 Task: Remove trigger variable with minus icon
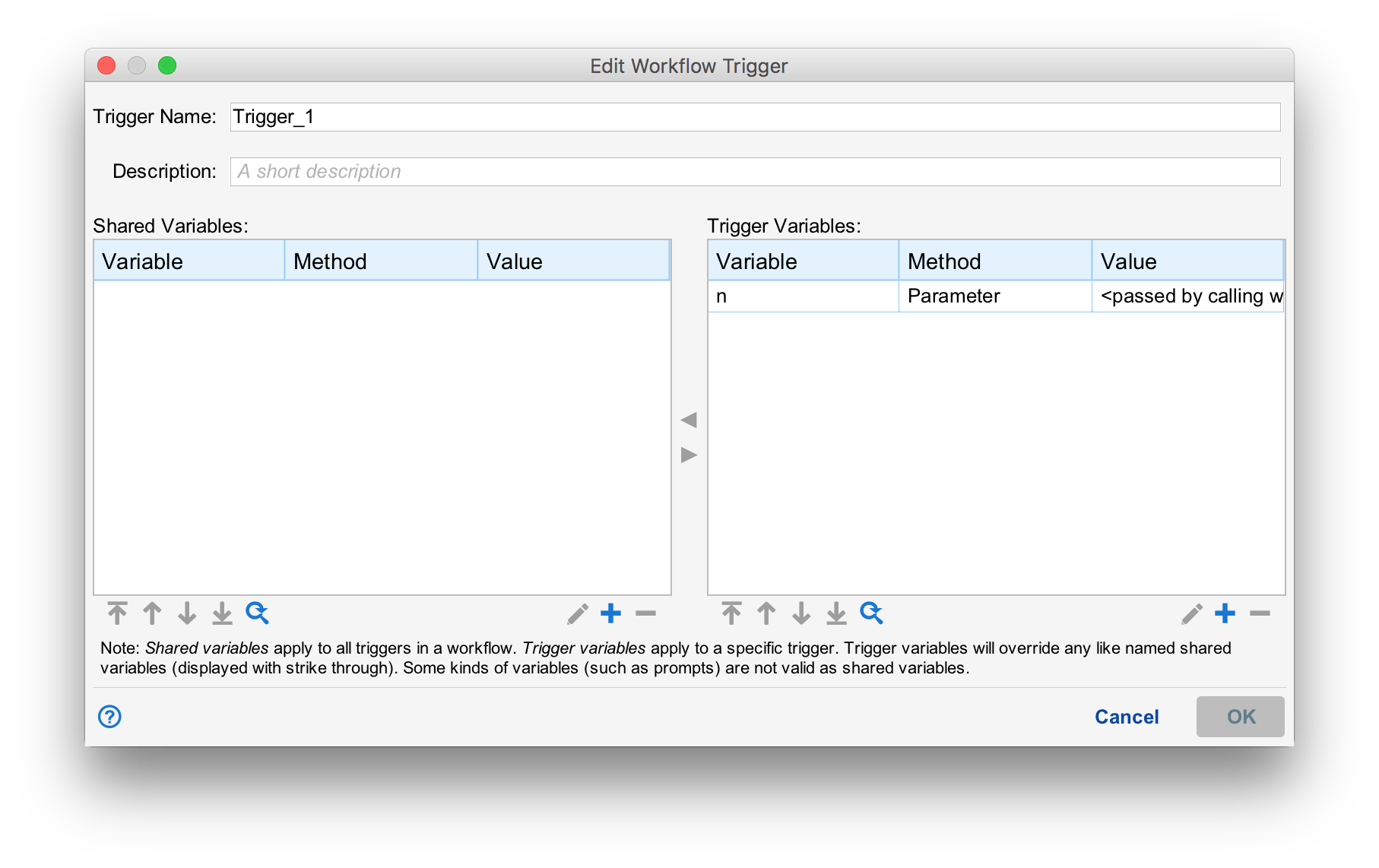tap(1260, 613)
